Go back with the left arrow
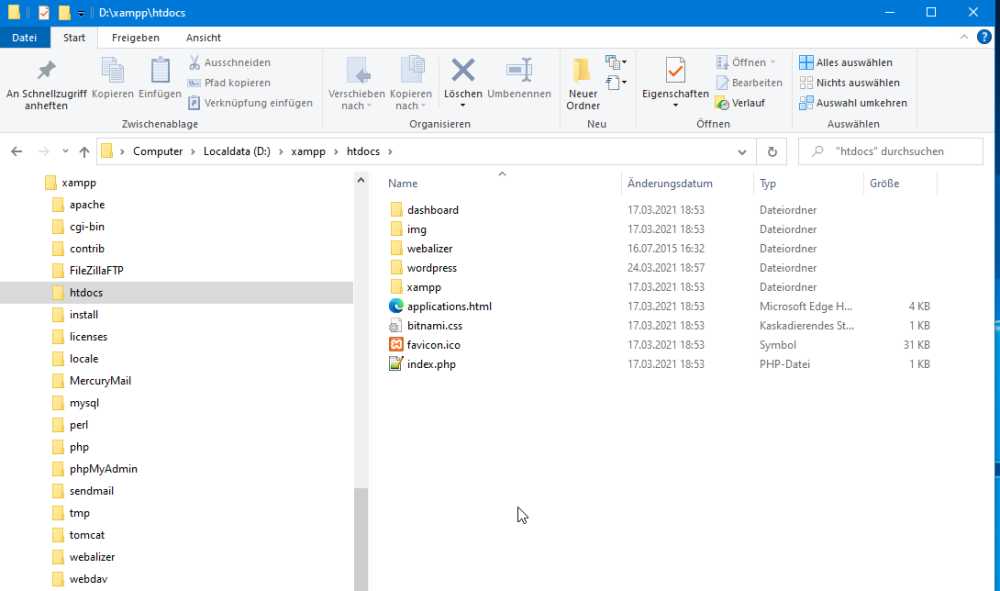This screenshot has height=591, width=1000. pos(17,151)
